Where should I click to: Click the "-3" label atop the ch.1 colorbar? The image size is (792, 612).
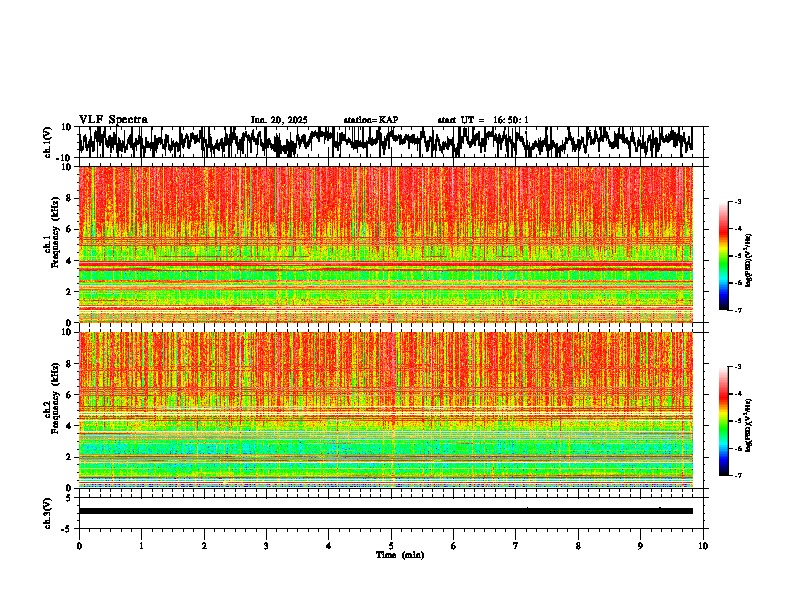pos(738,201)
